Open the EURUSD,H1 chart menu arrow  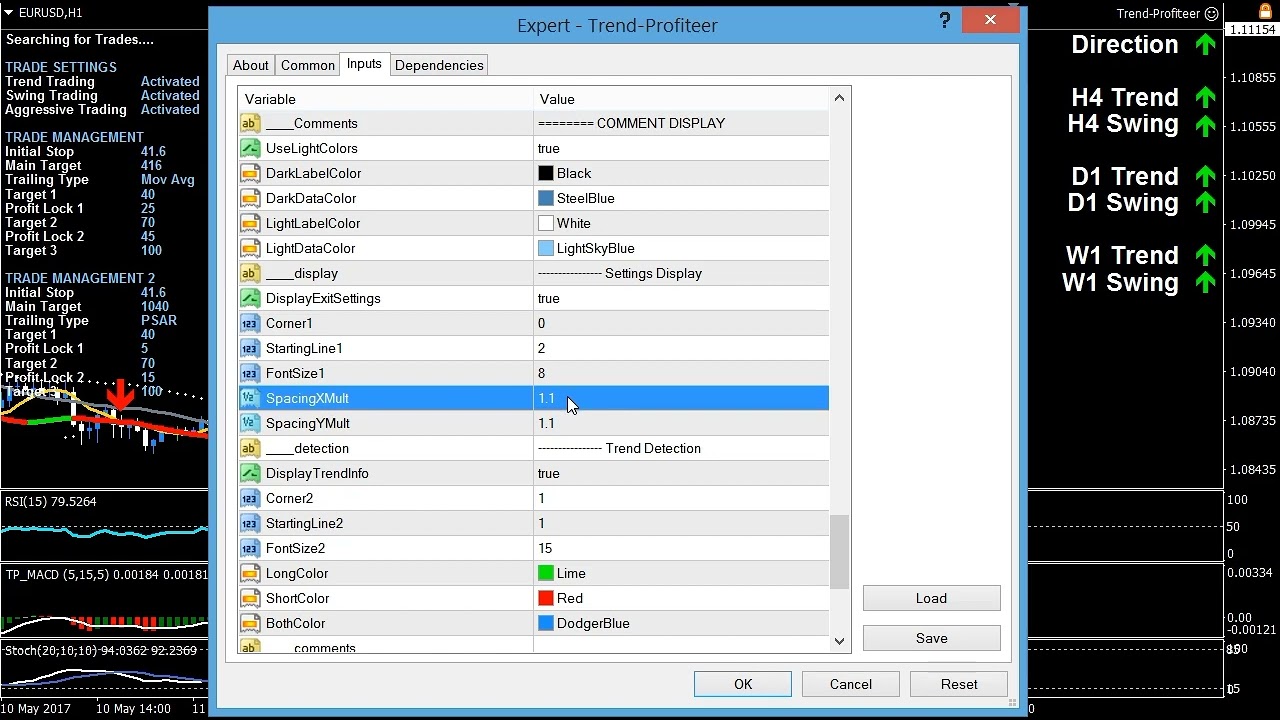point(10,13)
